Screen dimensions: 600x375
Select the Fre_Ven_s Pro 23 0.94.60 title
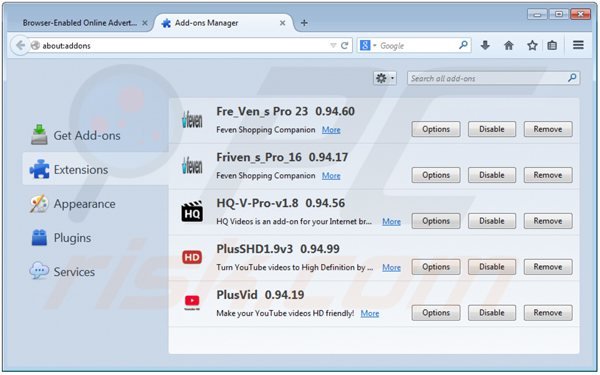285,111
